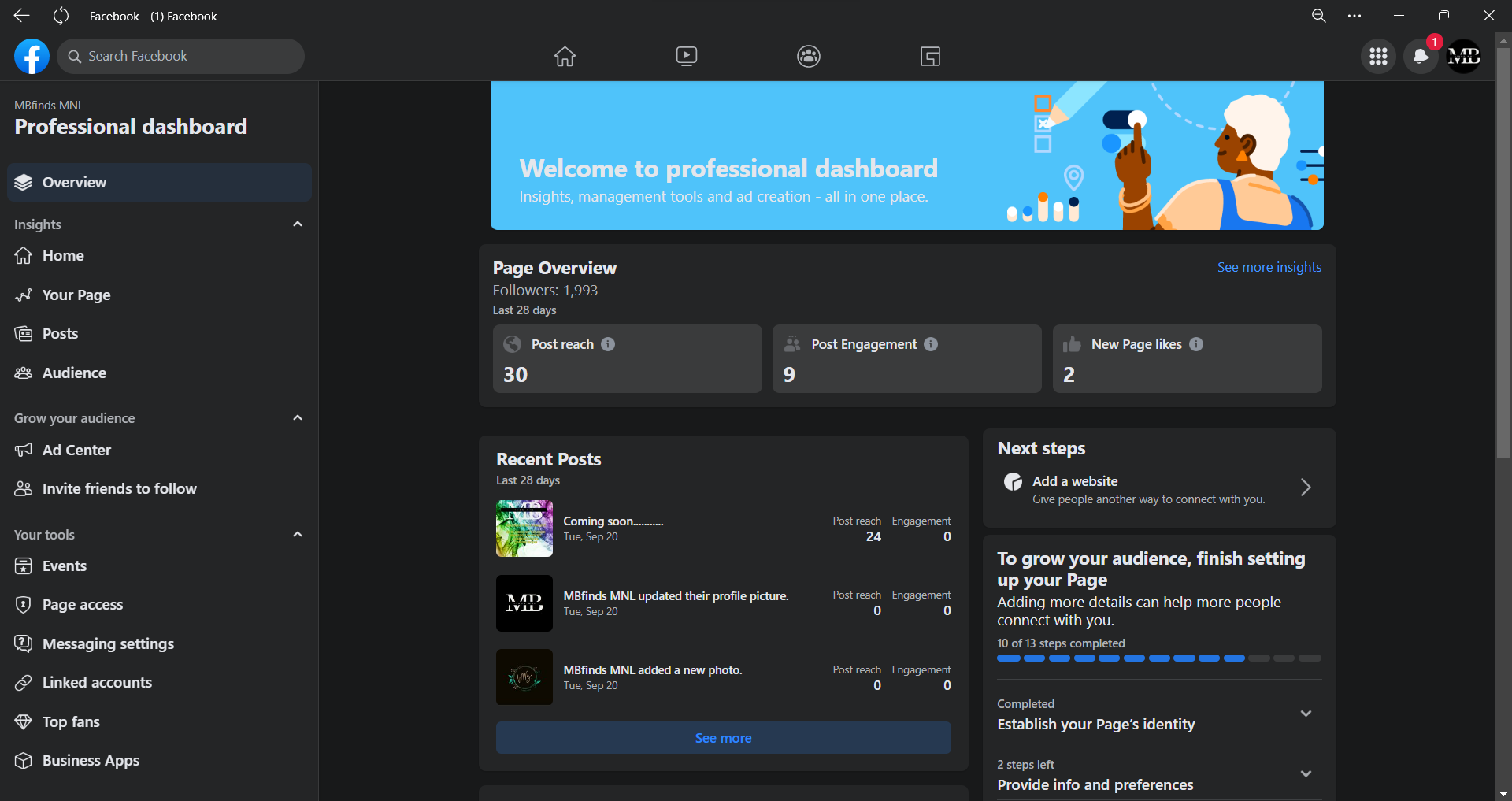This screenshot has width=1512, height=801.
Task: Click 'Followers: 1,993' text
Action: (545, 291)
